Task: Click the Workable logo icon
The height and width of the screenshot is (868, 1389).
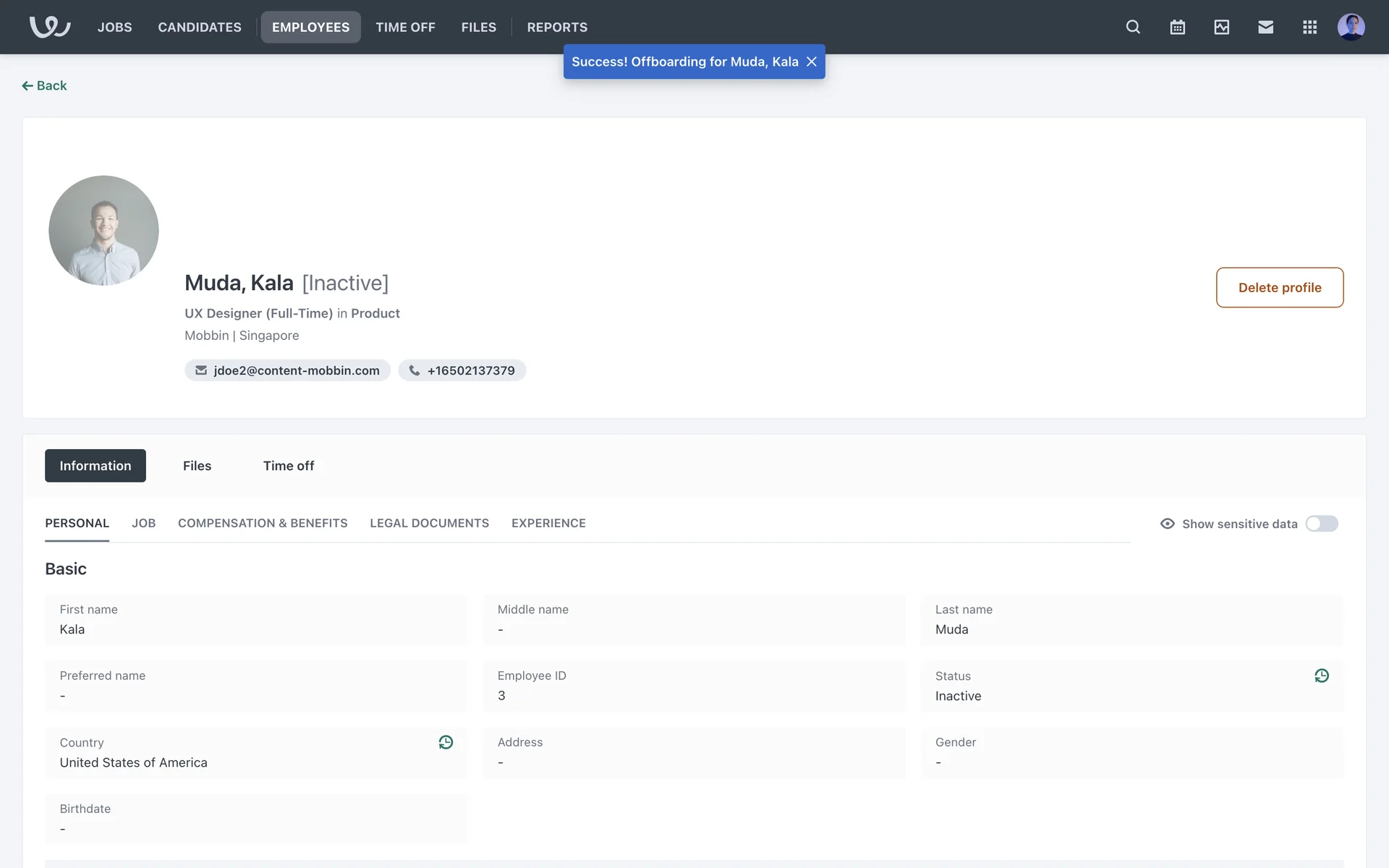Action: [x=49, y=27]
